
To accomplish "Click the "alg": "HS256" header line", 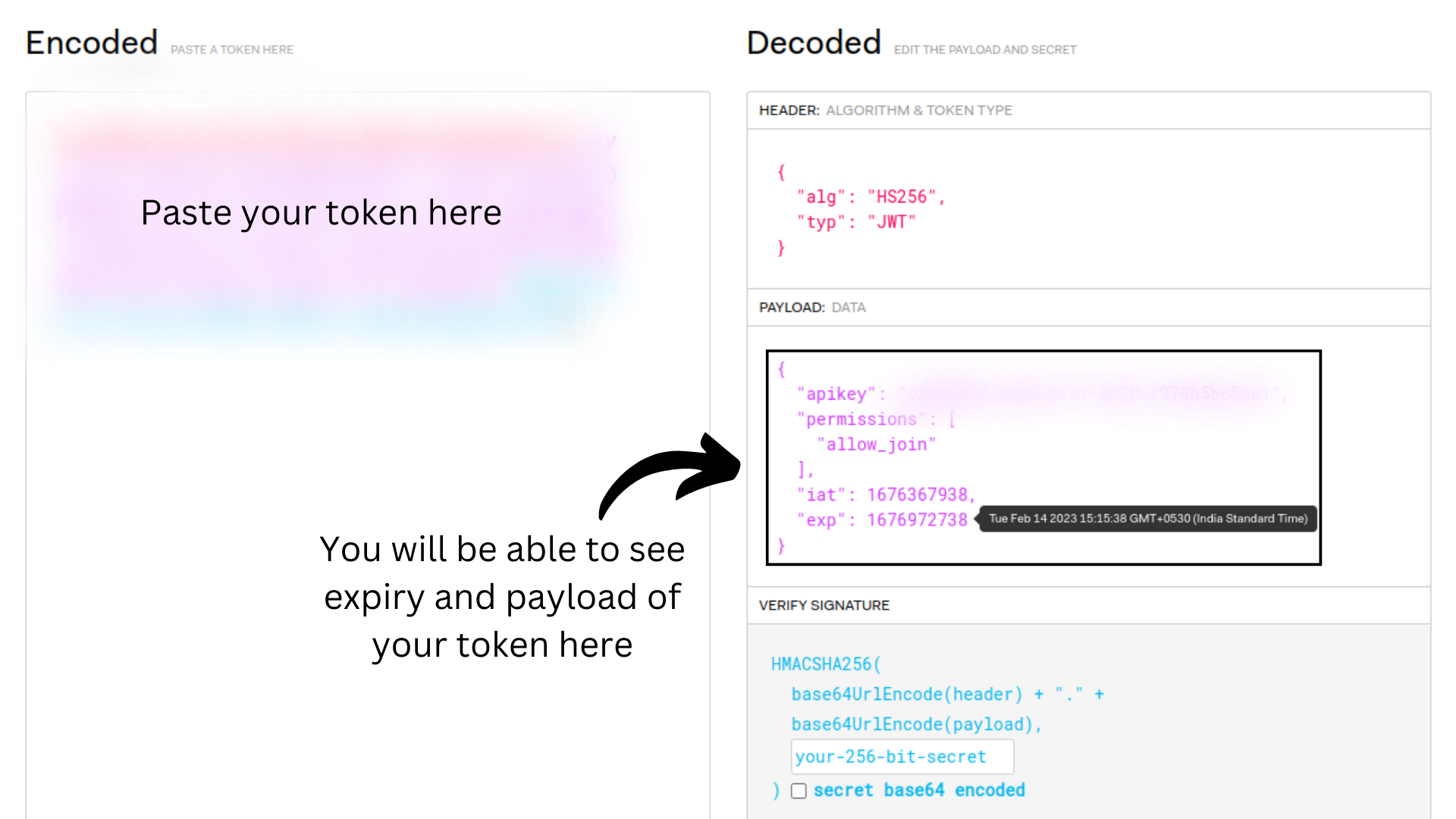I will [x=871, y=197].
